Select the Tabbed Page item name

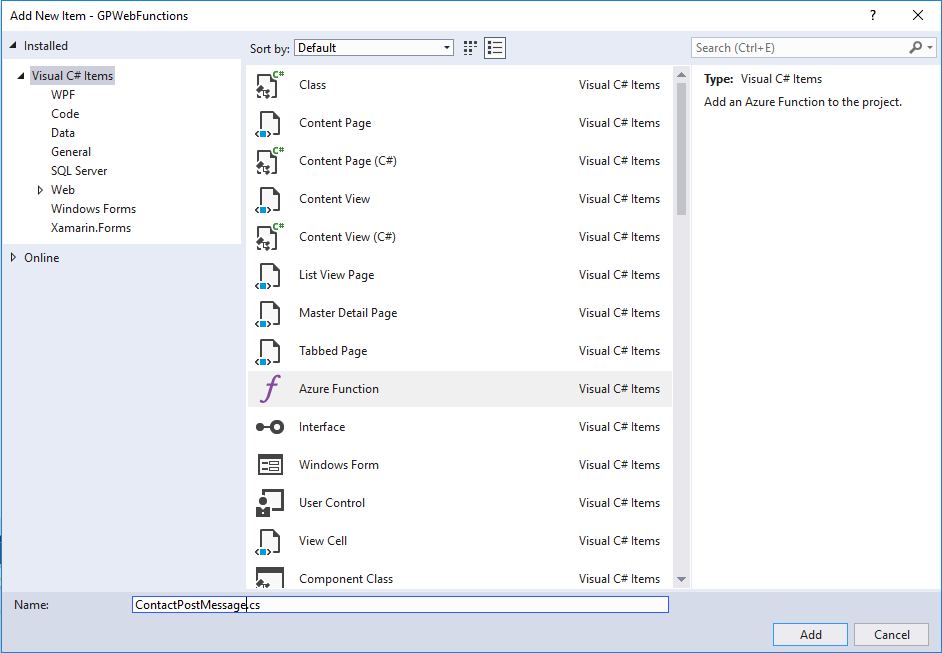[333, 351]
